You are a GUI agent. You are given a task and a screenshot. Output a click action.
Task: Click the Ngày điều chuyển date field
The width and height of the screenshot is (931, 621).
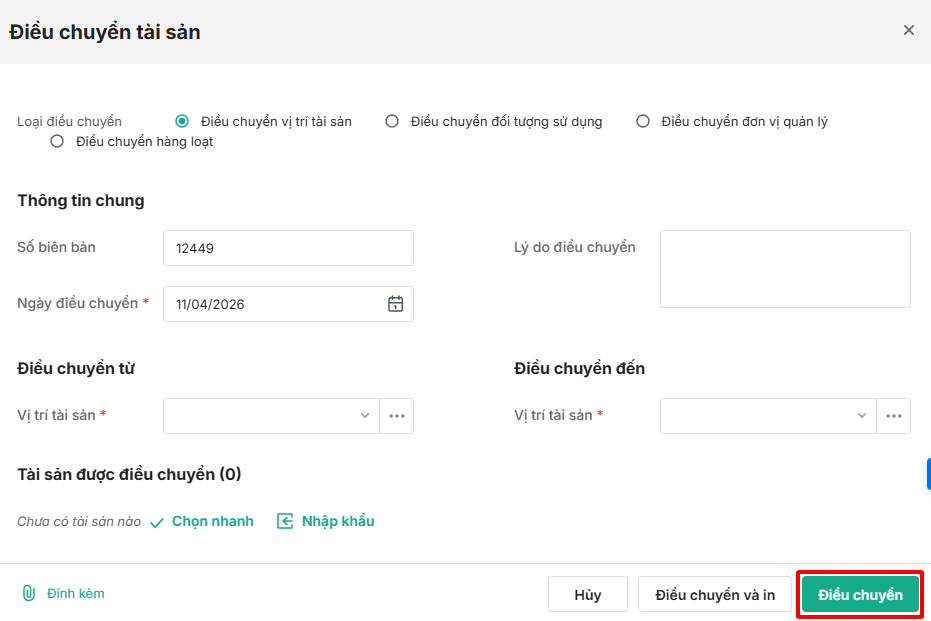(x=275, y=304)
